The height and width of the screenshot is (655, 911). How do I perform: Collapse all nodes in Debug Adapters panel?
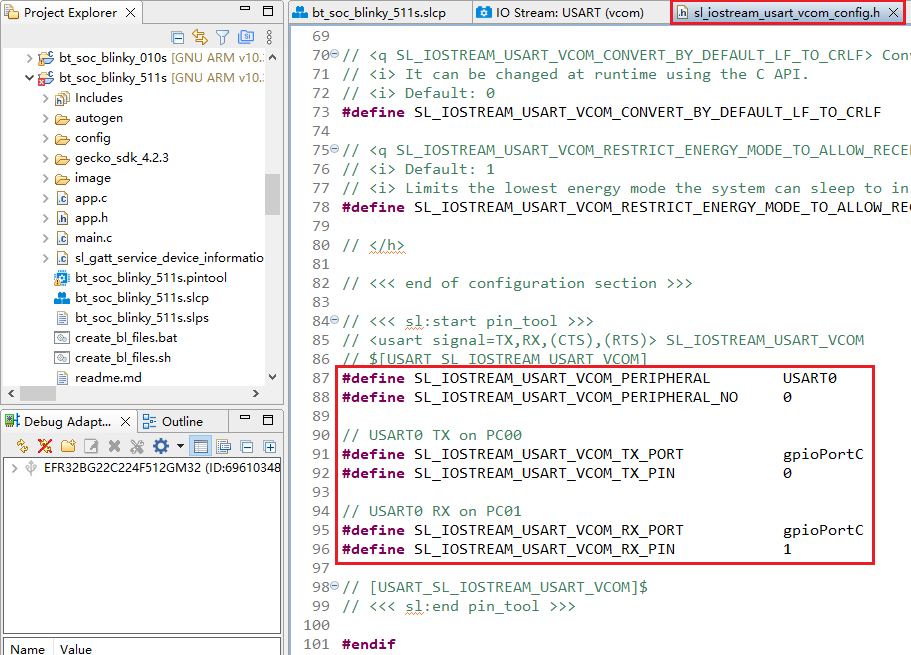[246, 445]
